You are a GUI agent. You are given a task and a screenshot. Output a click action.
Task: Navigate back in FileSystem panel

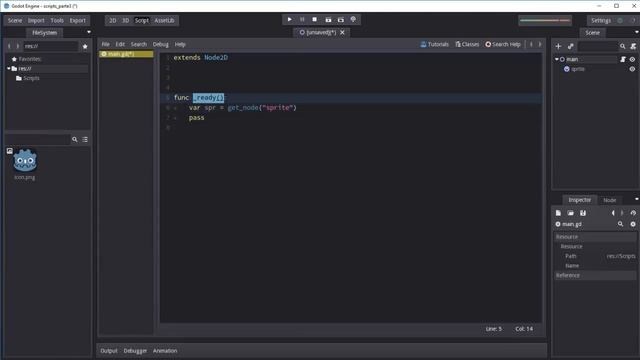[9, 47]
